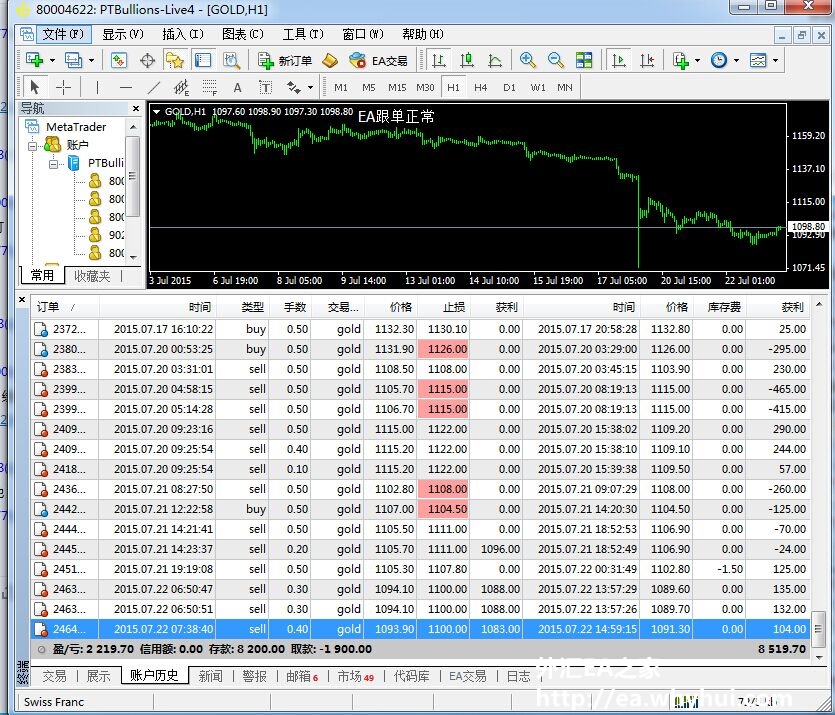
Task: Tile chart windows icon
Action: pyautogui.click(x=584, y=60)
